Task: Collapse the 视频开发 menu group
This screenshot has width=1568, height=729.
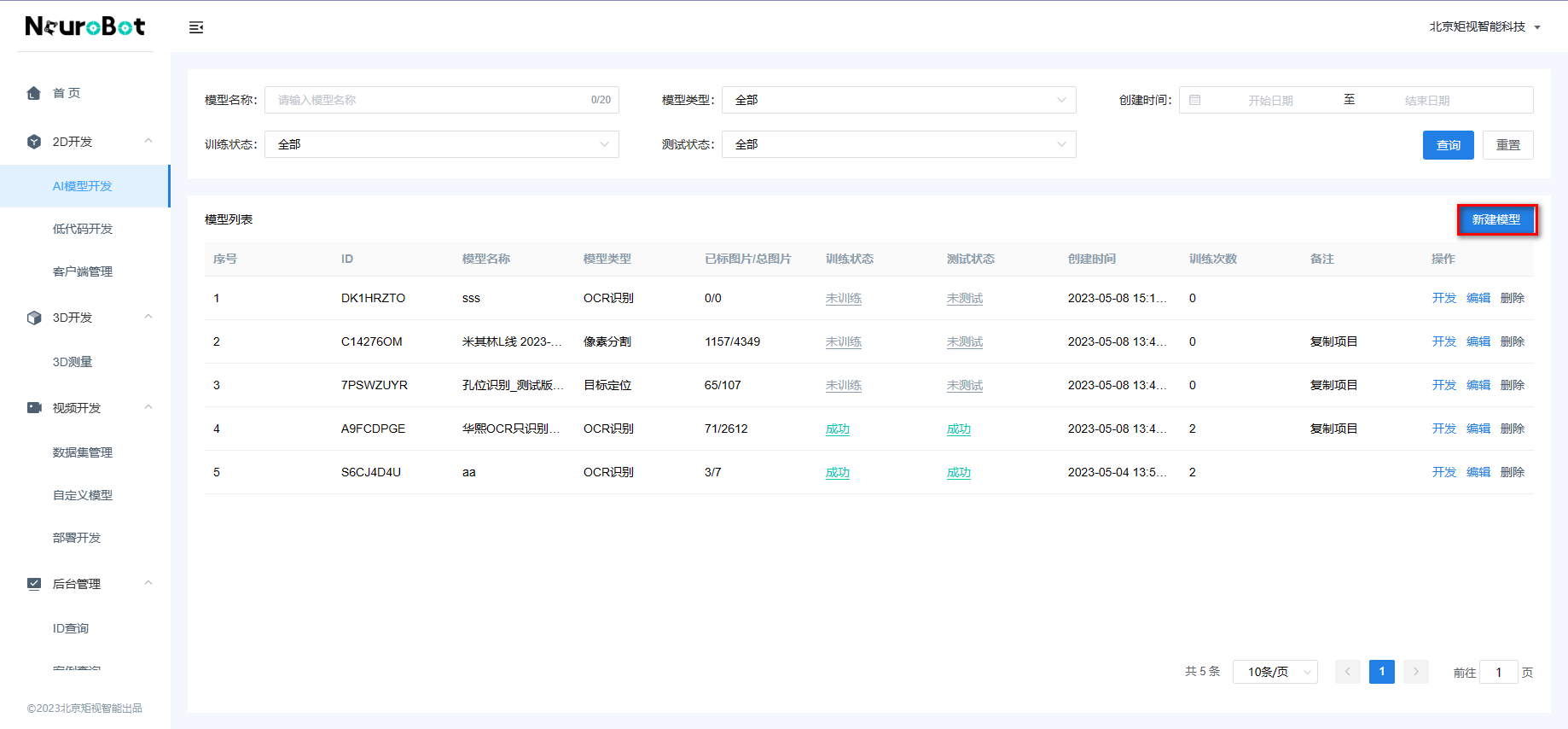Action: [148, 407]
